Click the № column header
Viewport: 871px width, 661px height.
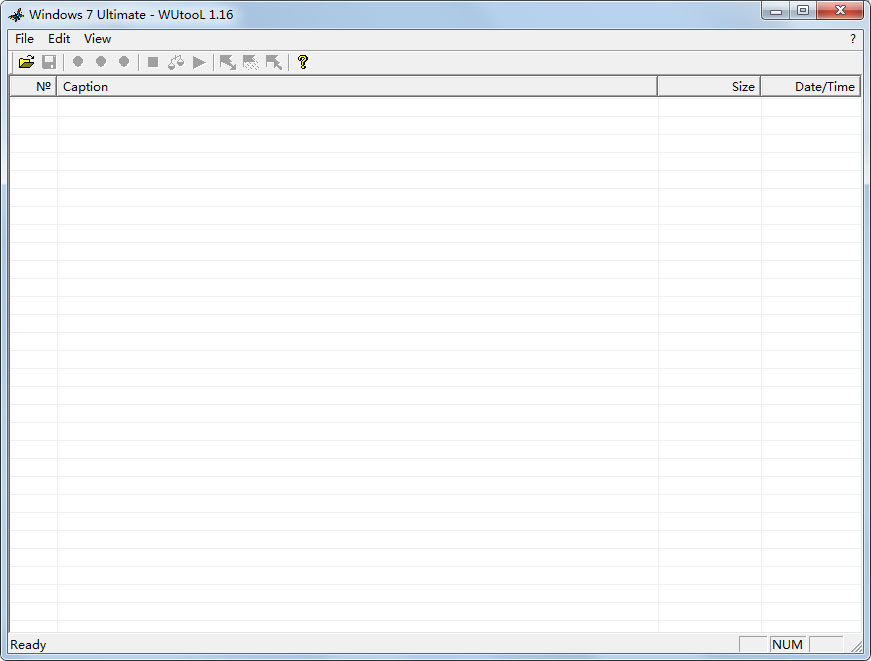point(33,87)
